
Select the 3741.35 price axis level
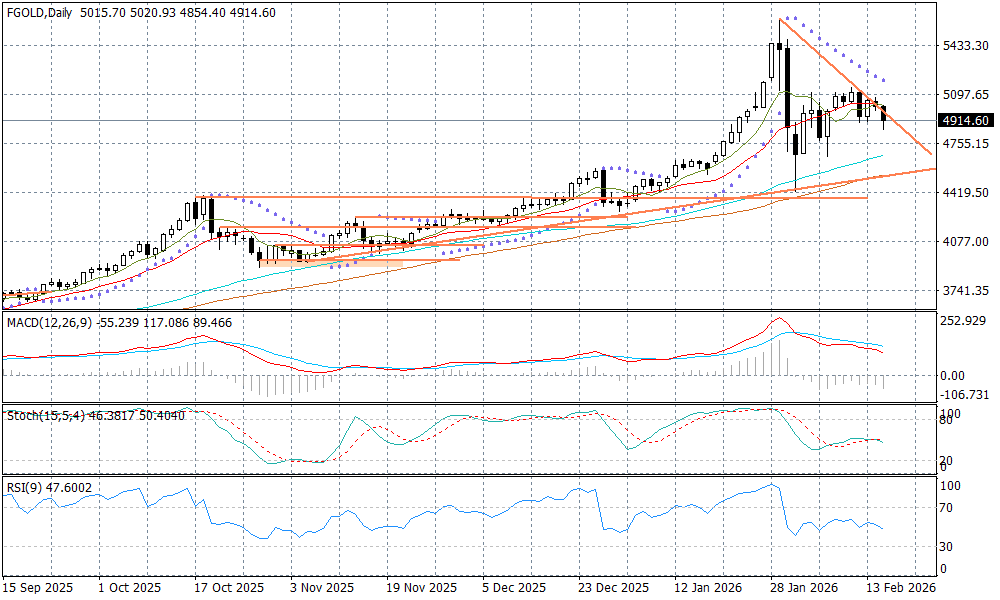[965, 291]
